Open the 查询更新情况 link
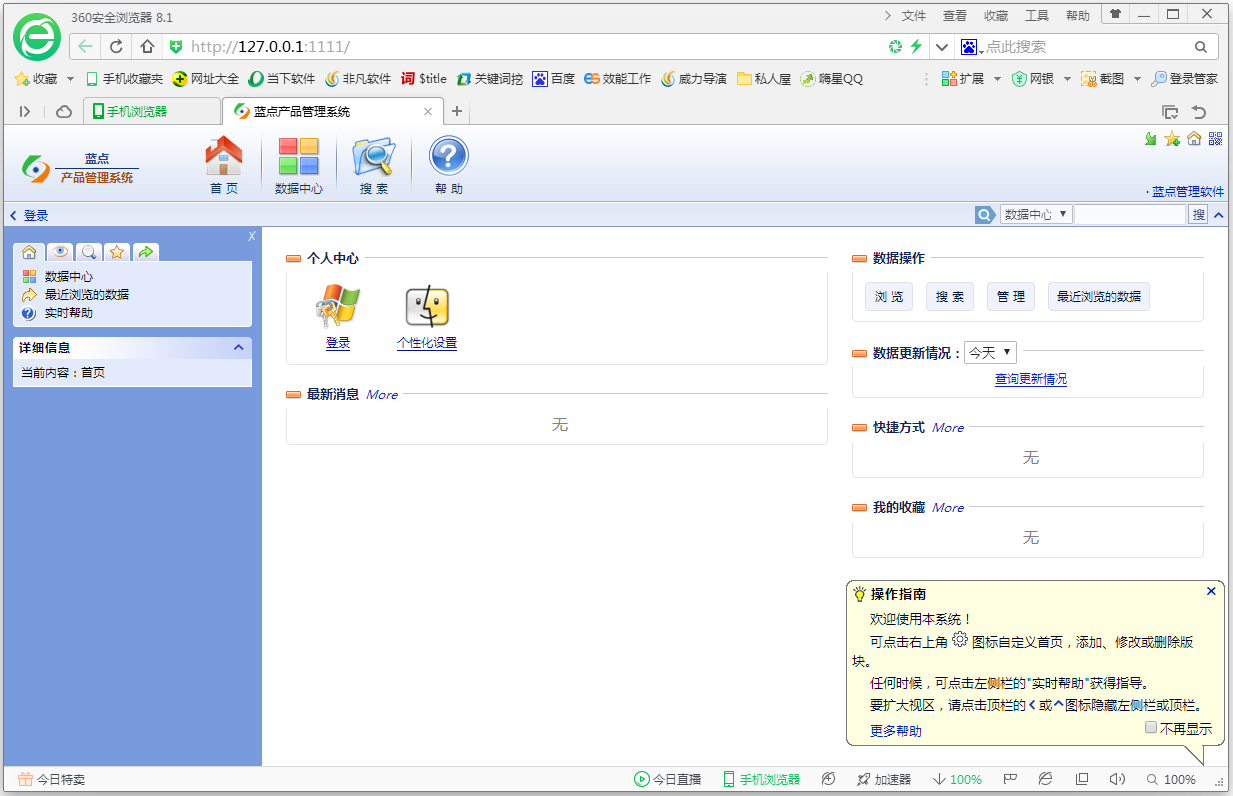The image size is (1233, 796). coord(1031,379)
